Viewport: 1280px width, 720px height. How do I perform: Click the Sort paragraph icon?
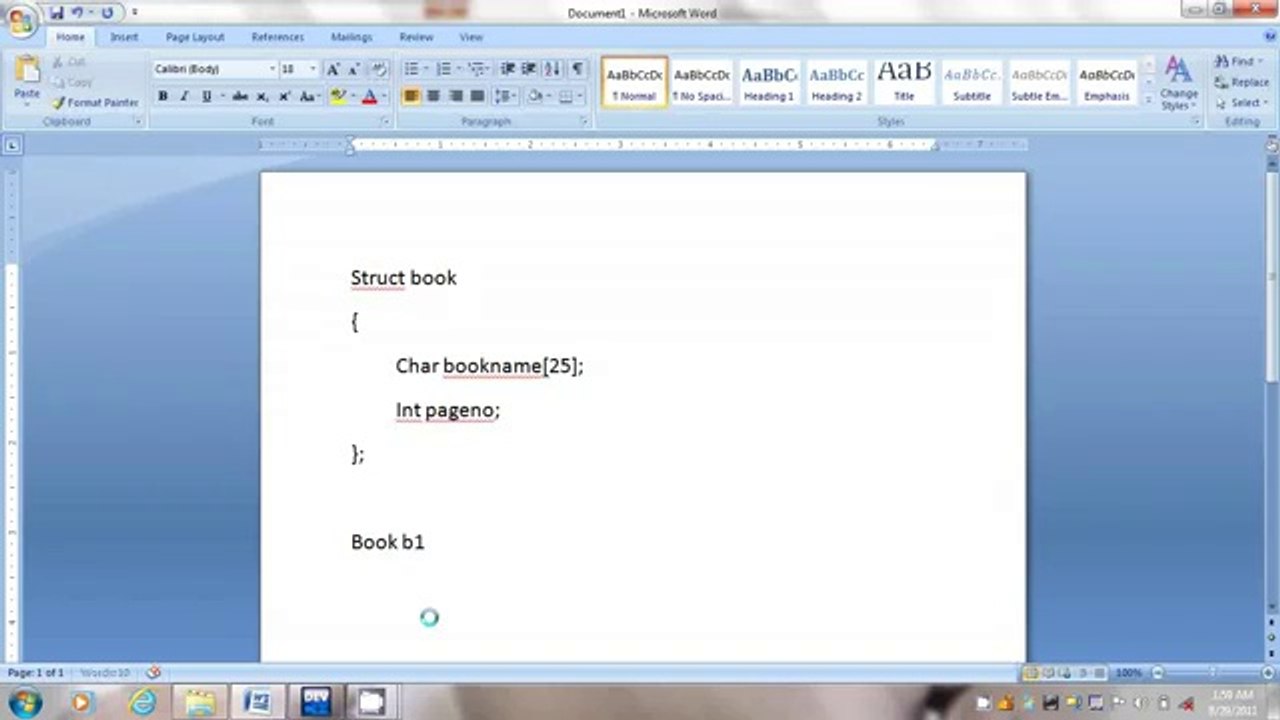click(553, 69)
